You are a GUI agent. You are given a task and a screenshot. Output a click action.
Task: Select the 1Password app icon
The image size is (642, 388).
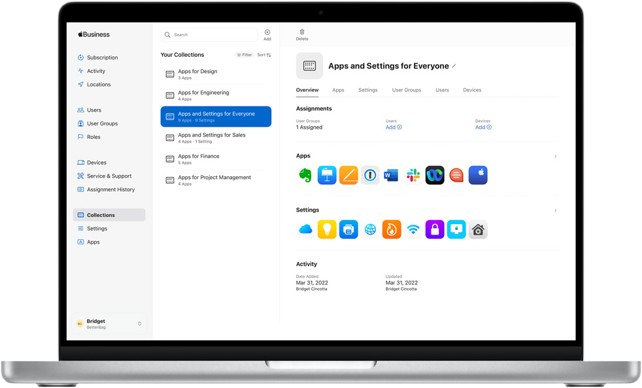click(x=370, y=175)
